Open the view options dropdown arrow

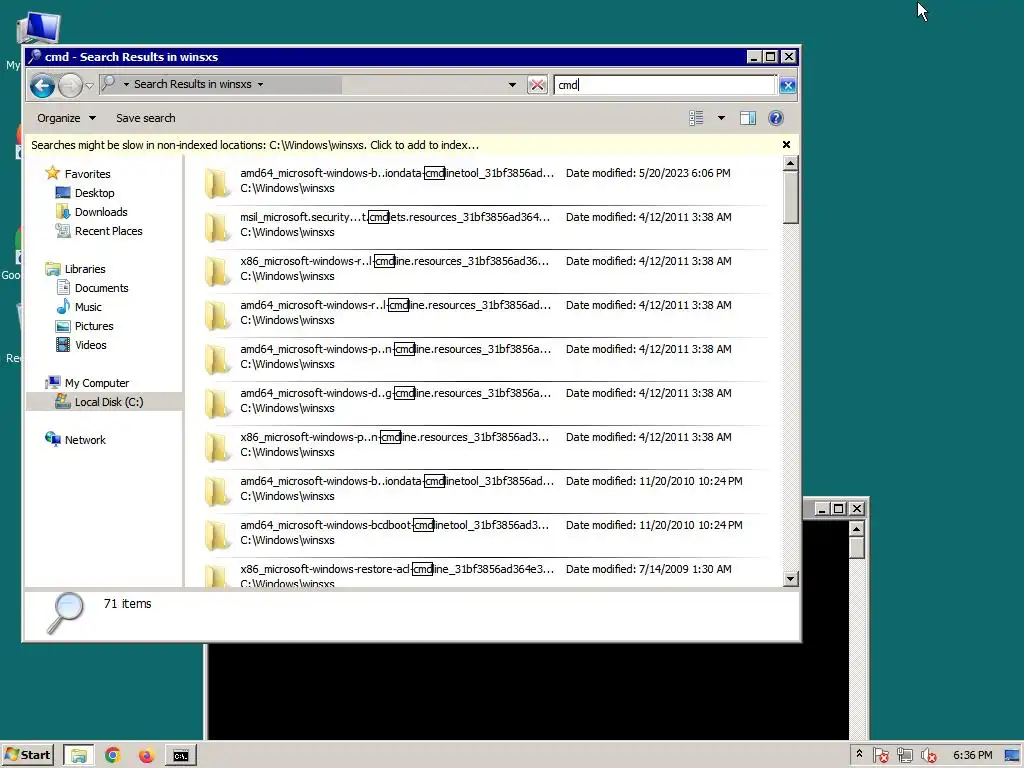721,118
